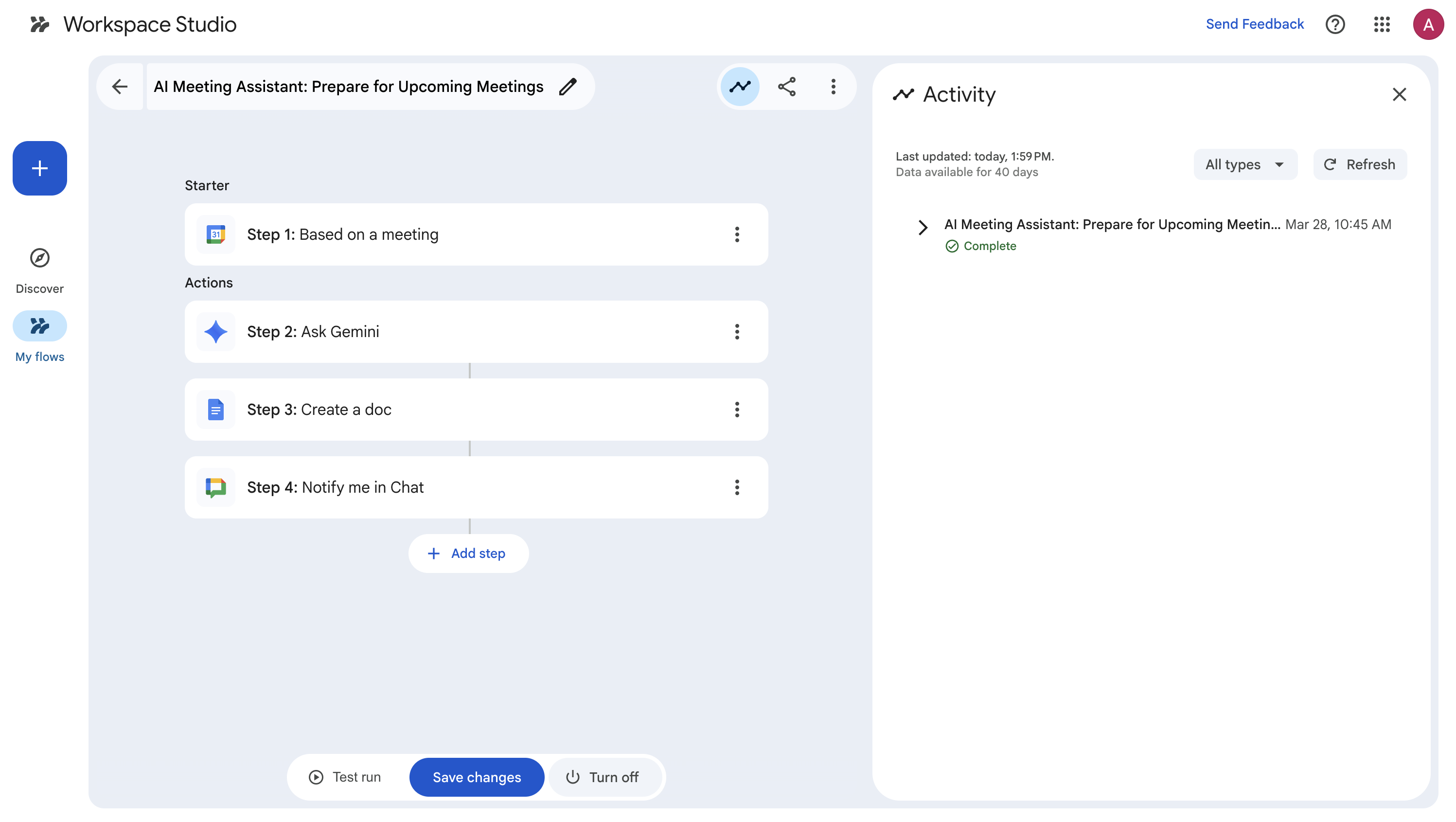Select Step 4: Notify me in Chat card
1456x822 pixels.
(x=477, y=487)
